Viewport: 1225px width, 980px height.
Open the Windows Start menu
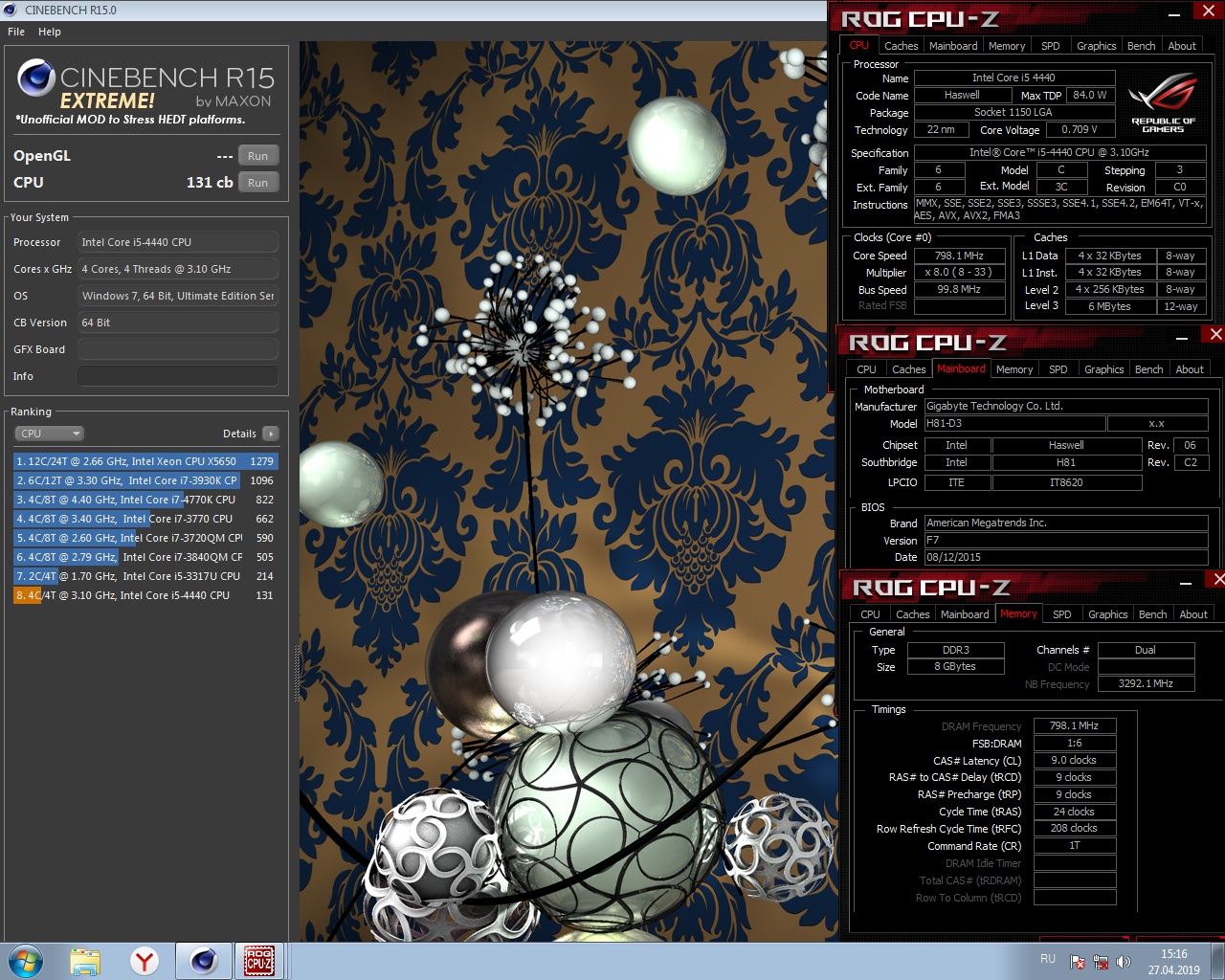click(x=25, y=960)
